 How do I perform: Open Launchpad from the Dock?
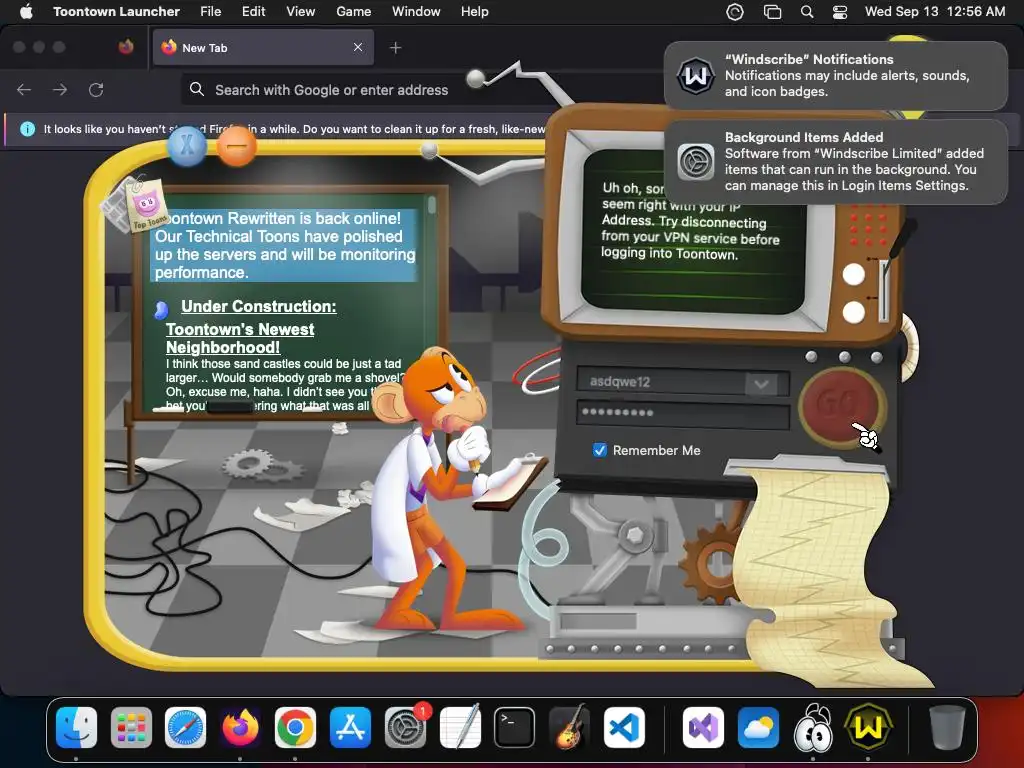coord(131,727)
